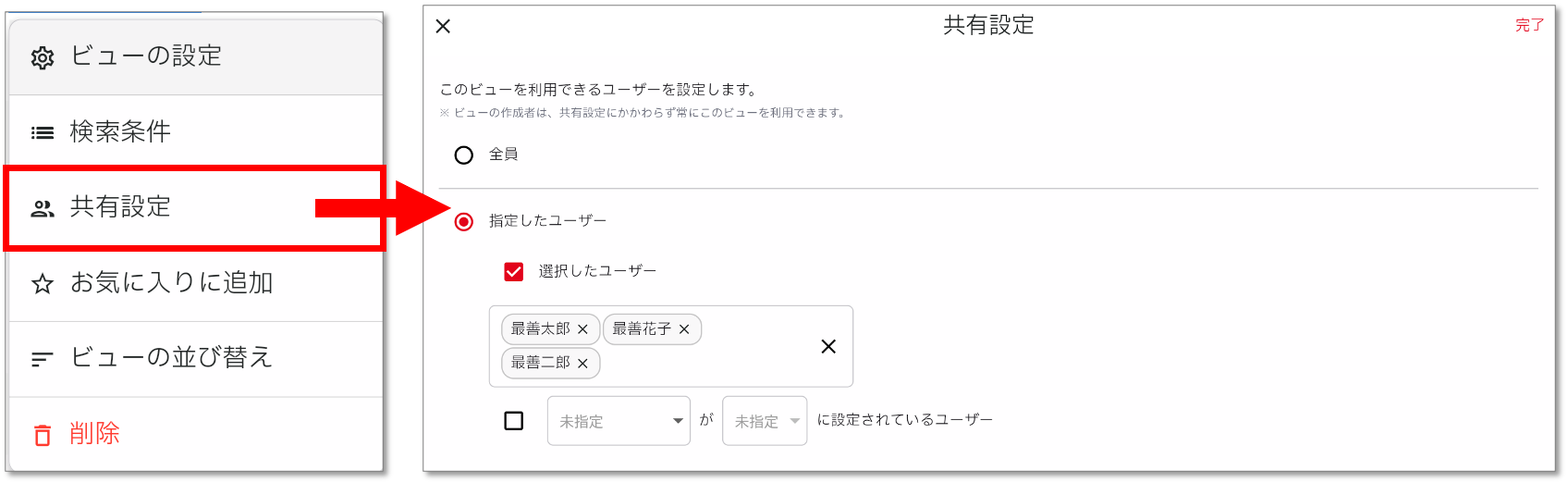1568x483 pixels.
Task: Clear all selected users with the large X
Action: point(828,346)
